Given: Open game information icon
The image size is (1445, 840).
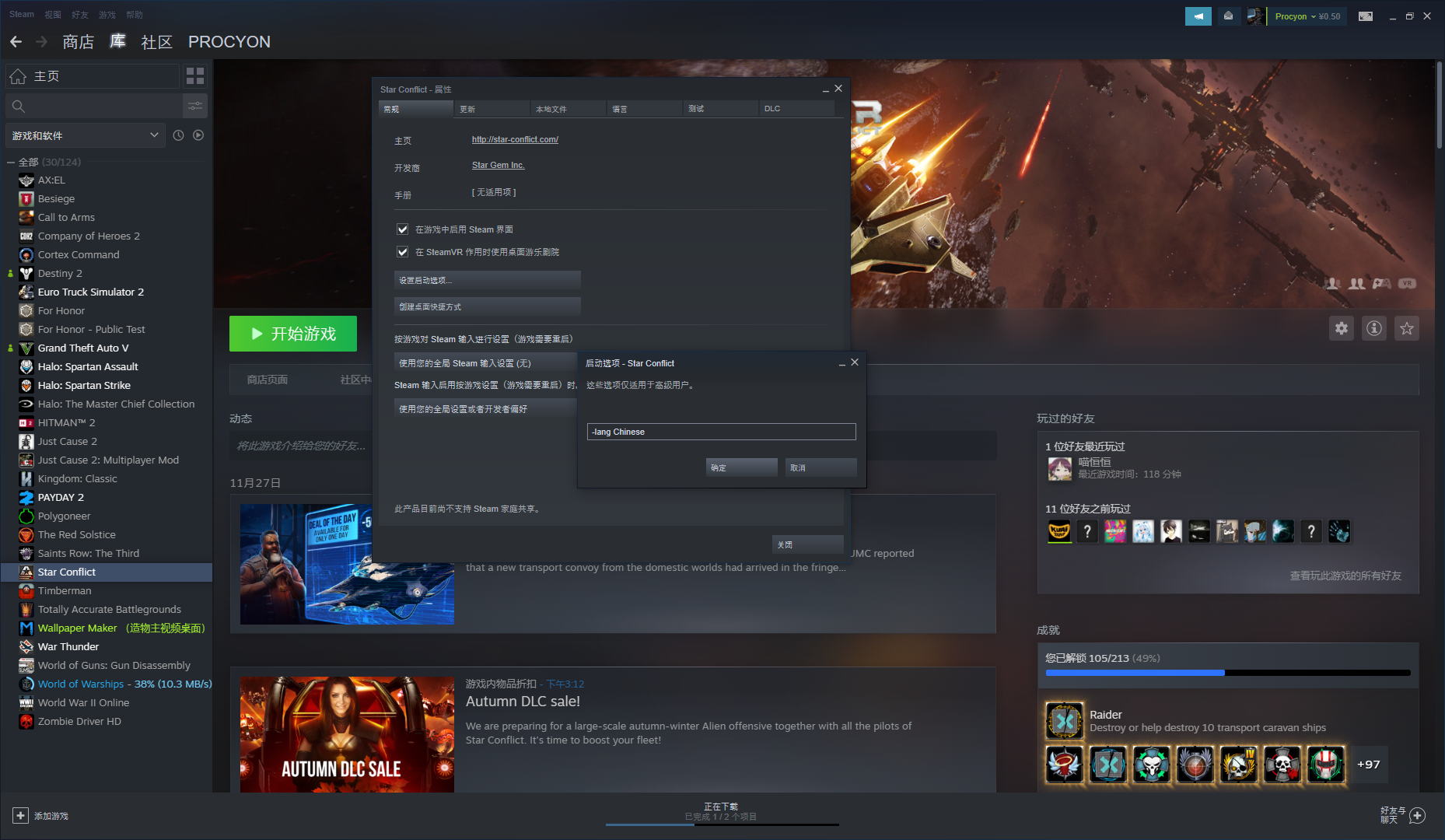Looking at the screenshot, I should coord(1374,328).
